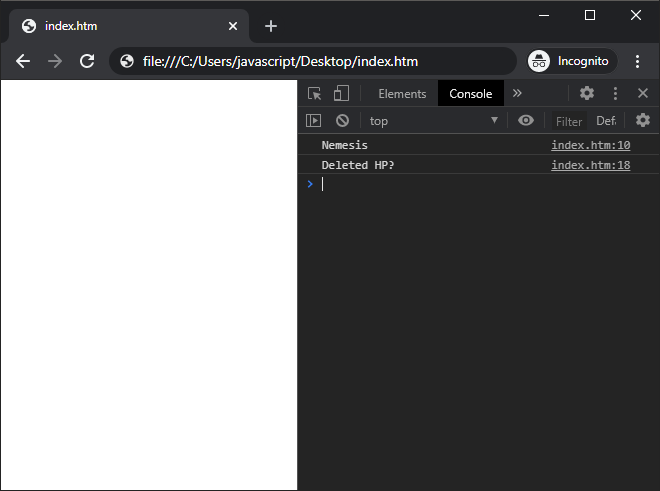This screenshot has height=491, width=660.
Task: Open the index.htm:10 source link
Action: (591, 145)
